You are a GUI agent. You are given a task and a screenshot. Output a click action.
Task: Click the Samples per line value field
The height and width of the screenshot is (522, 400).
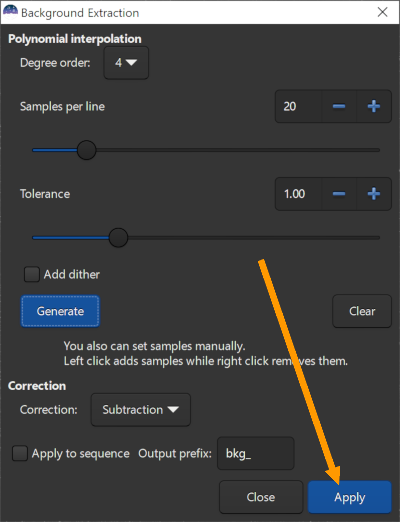click(298, 107)
